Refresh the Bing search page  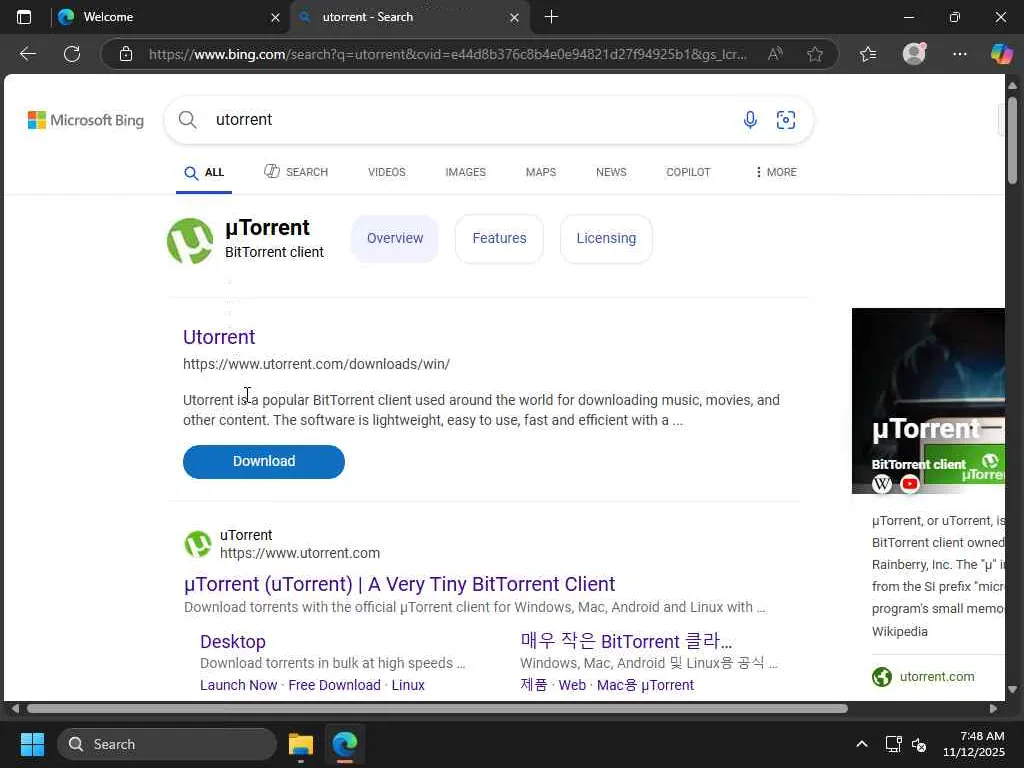pos(72,54)
